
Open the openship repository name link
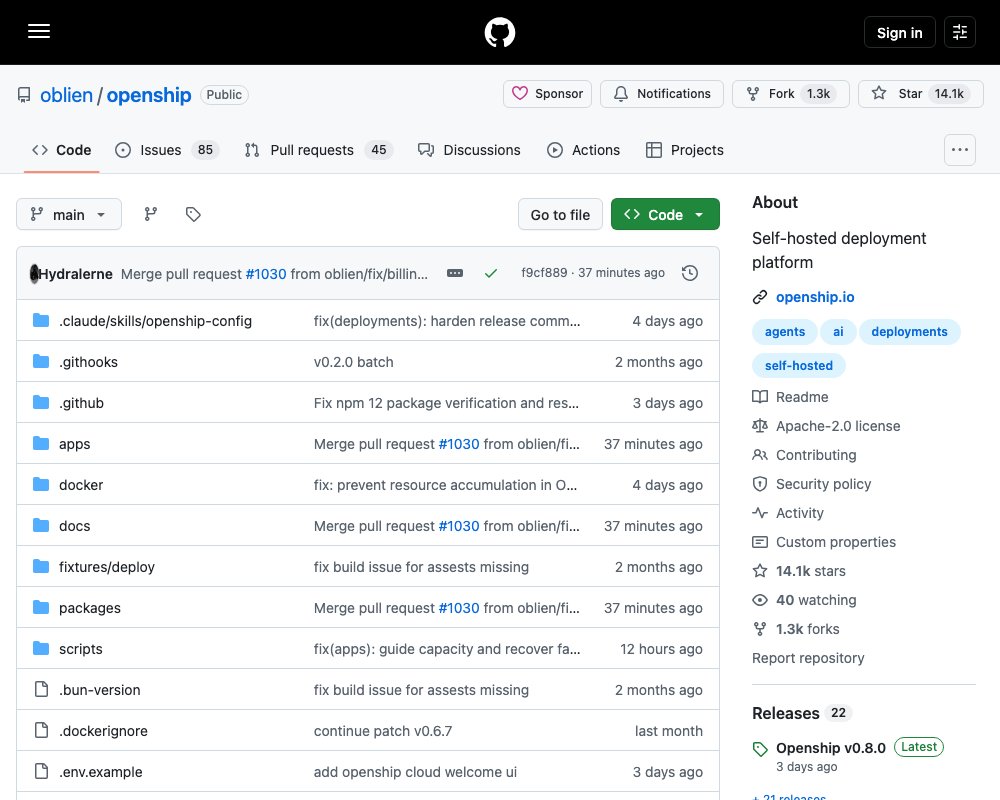149,95
